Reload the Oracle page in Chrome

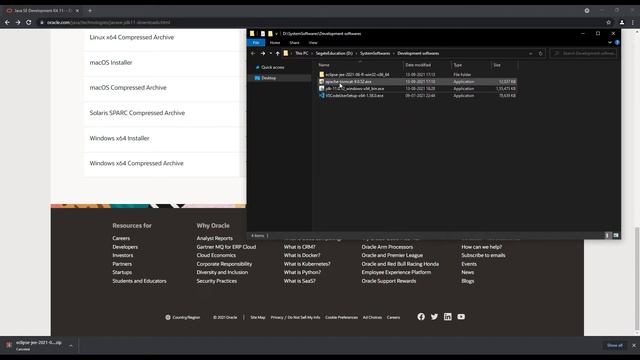(29, 22)
